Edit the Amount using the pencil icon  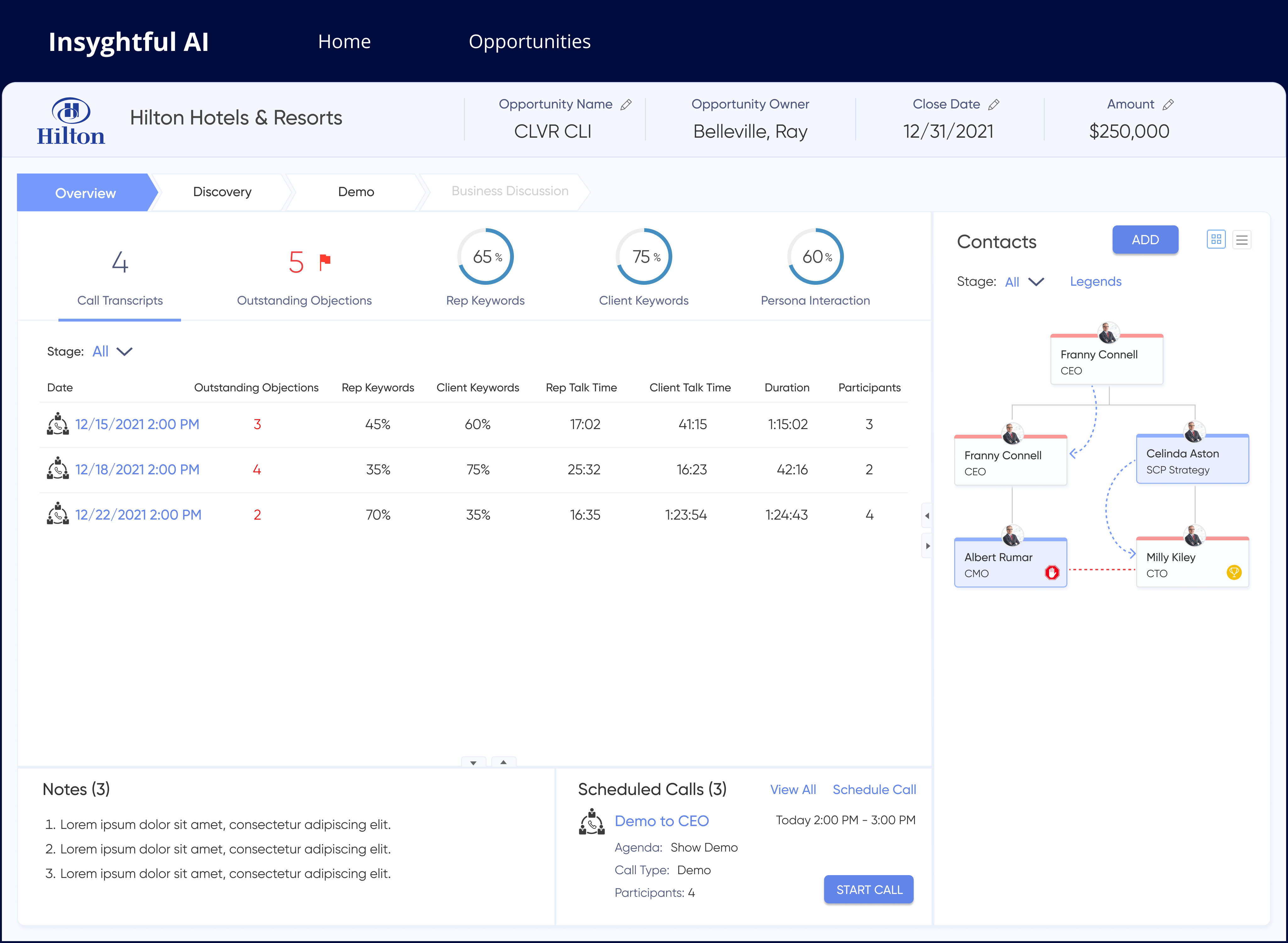[x=1168, y=104]
